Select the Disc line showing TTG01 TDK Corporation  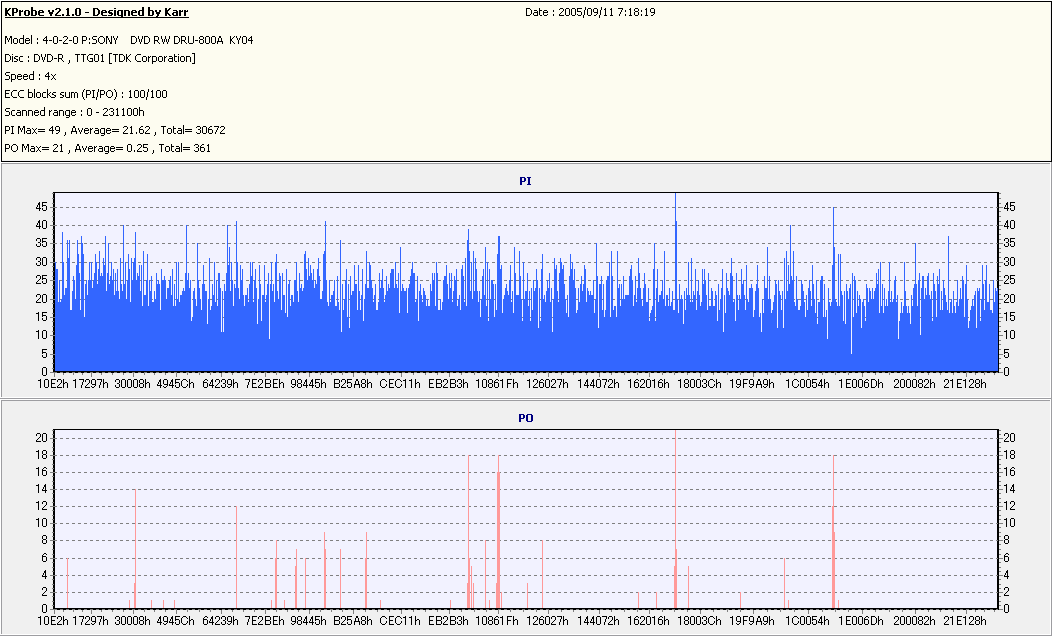point(100,58)
